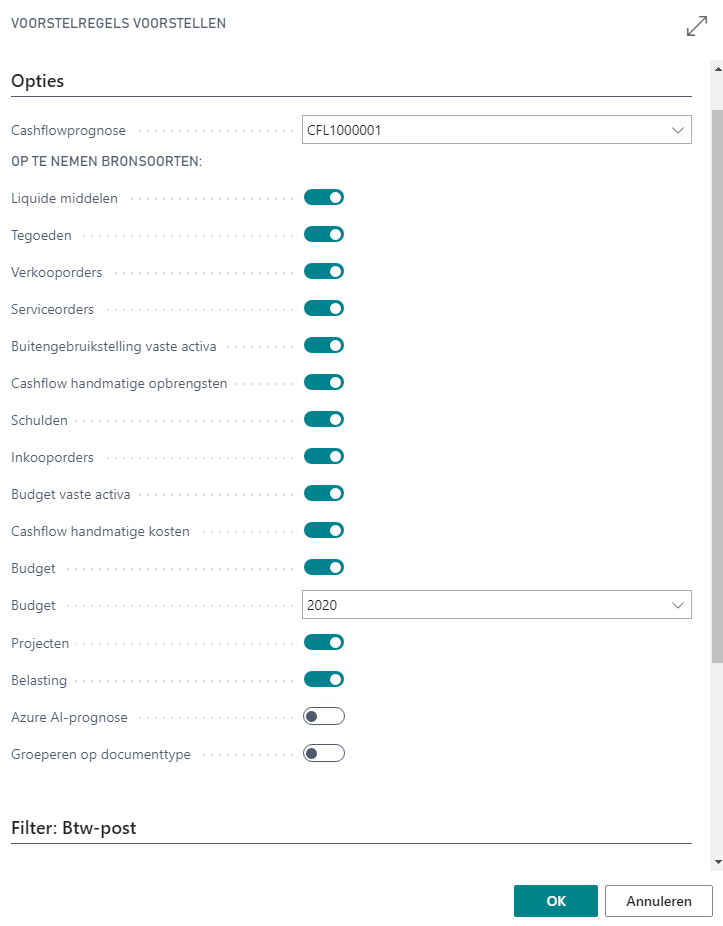Disable Budget vaste activa
Screen dimensions: 723x926
click(323, 493)
